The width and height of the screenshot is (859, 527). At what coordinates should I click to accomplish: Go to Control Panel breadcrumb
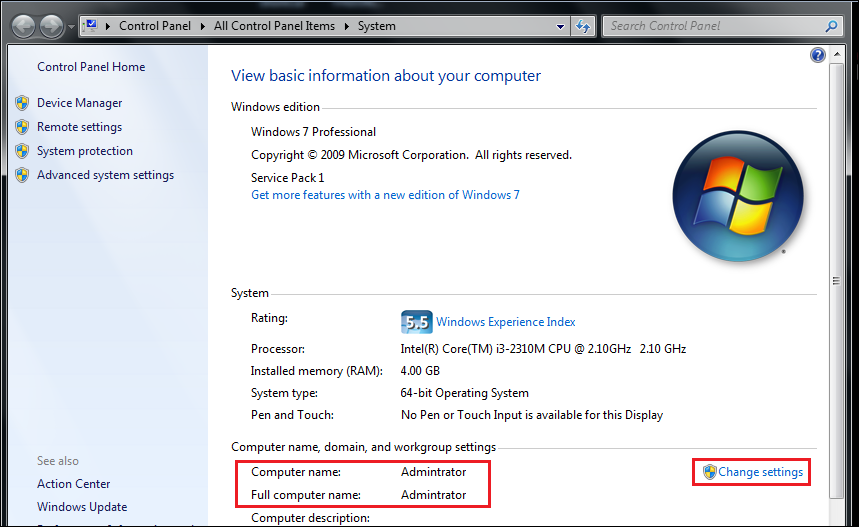click(155, 26)
